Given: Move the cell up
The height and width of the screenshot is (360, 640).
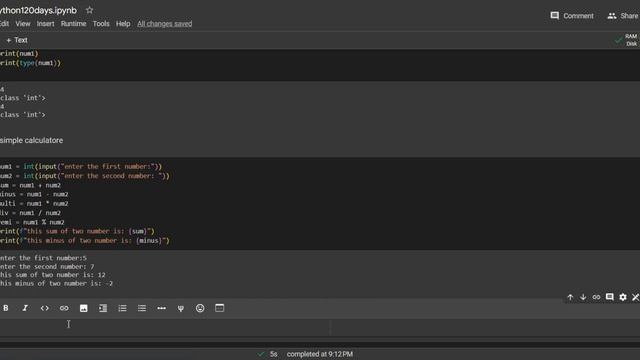Looking at the screenshot, I should [570, 297].
